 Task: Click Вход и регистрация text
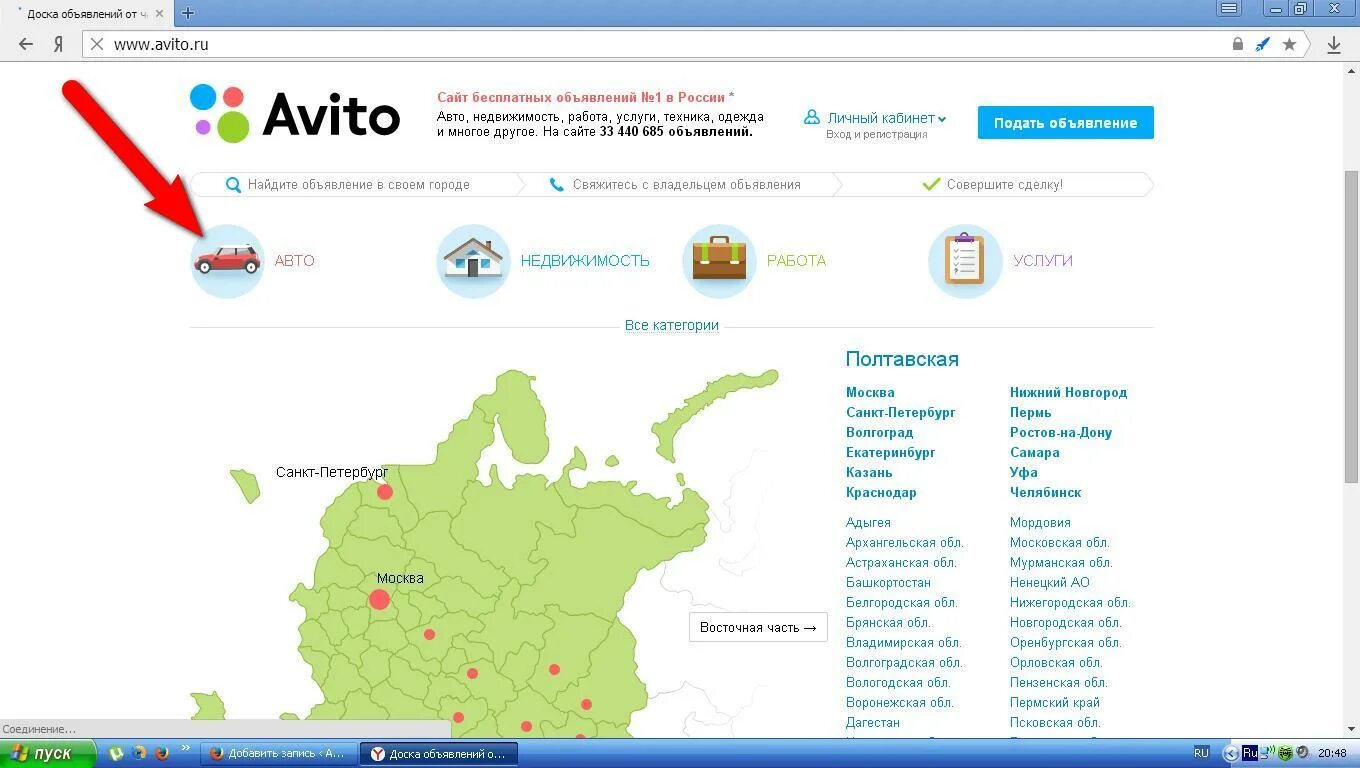click(877, 135)
